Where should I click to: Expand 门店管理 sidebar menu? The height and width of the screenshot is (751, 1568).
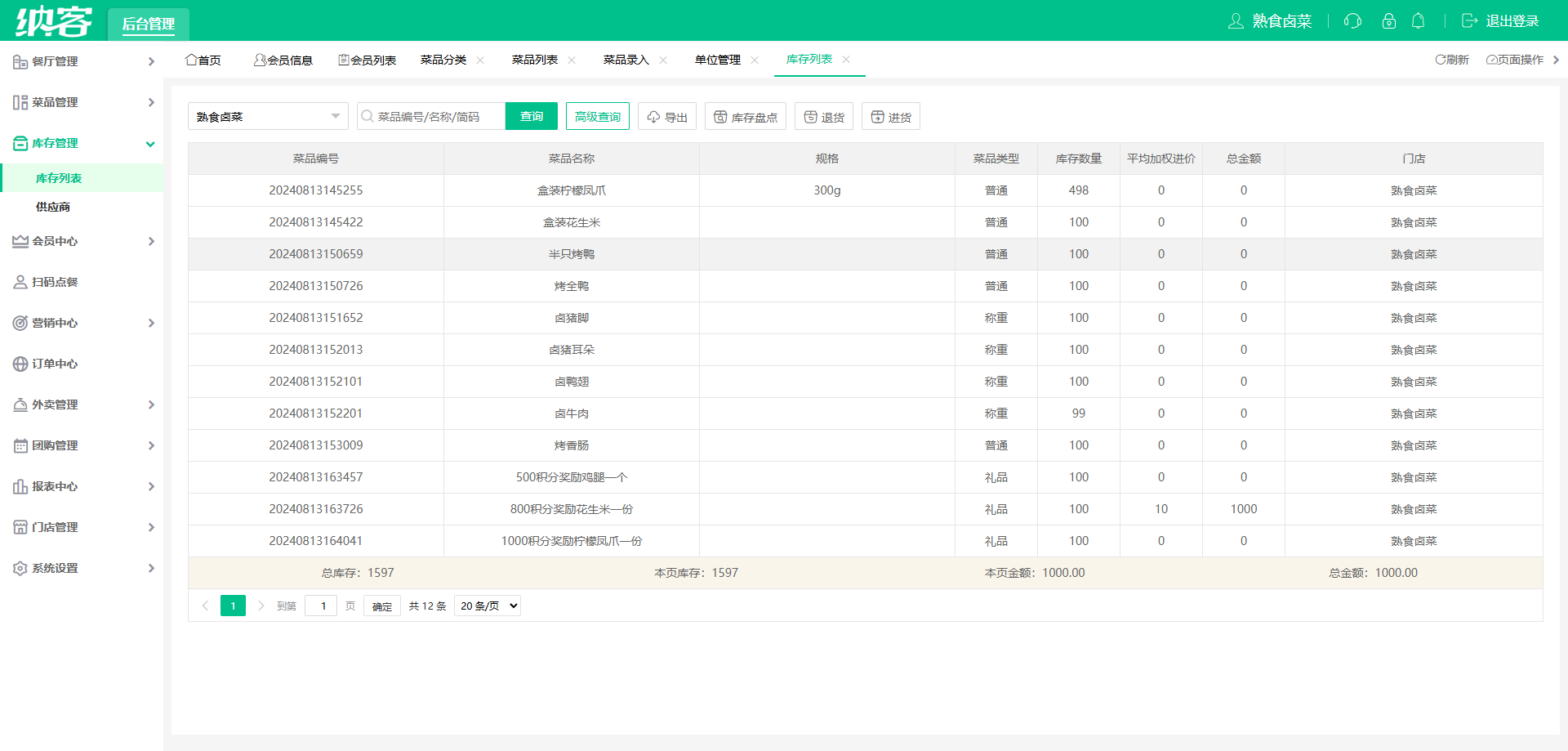point(82,527)
